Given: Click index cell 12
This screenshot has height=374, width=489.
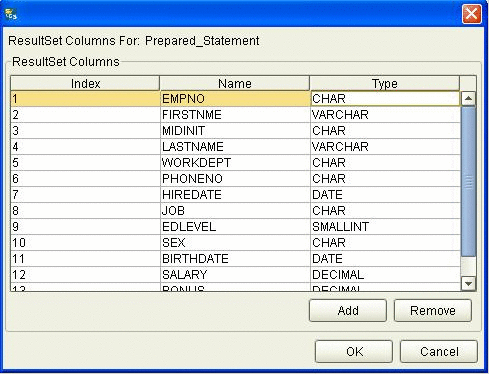Looking at the screenshot, I should tap(85, 275).
